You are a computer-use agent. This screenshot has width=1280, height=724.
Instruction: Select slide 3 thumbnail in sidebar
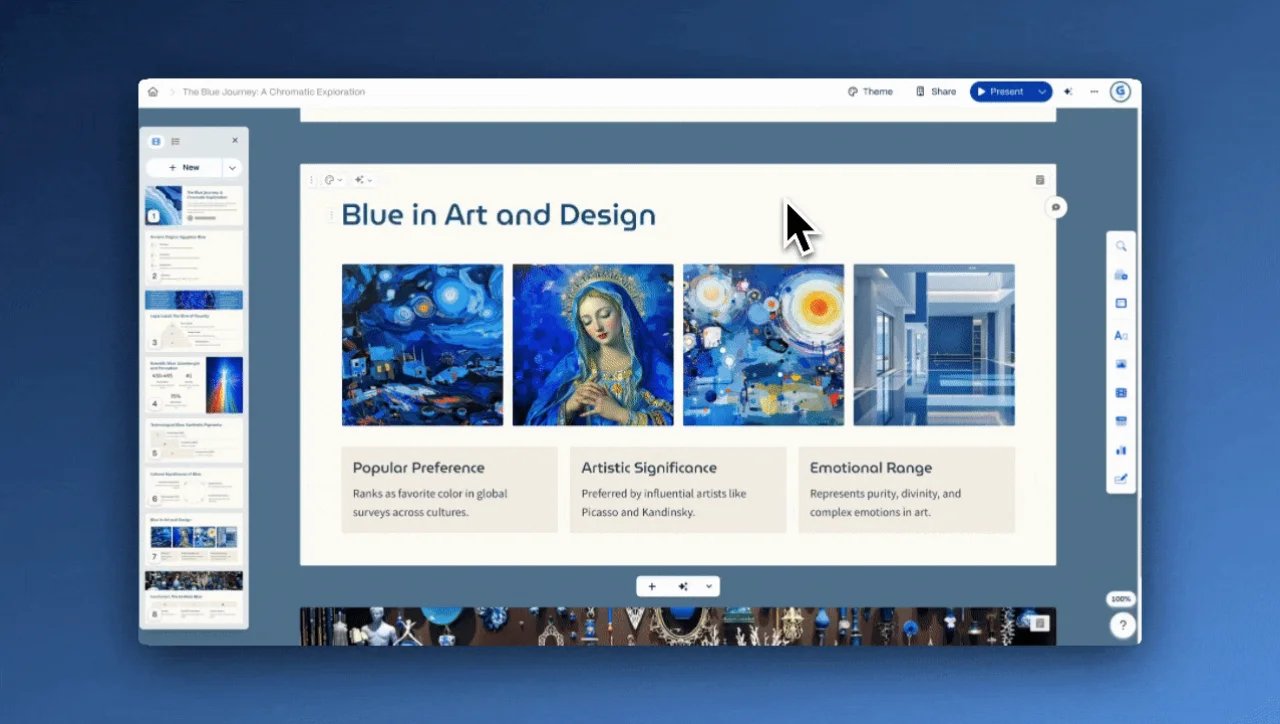194,321
